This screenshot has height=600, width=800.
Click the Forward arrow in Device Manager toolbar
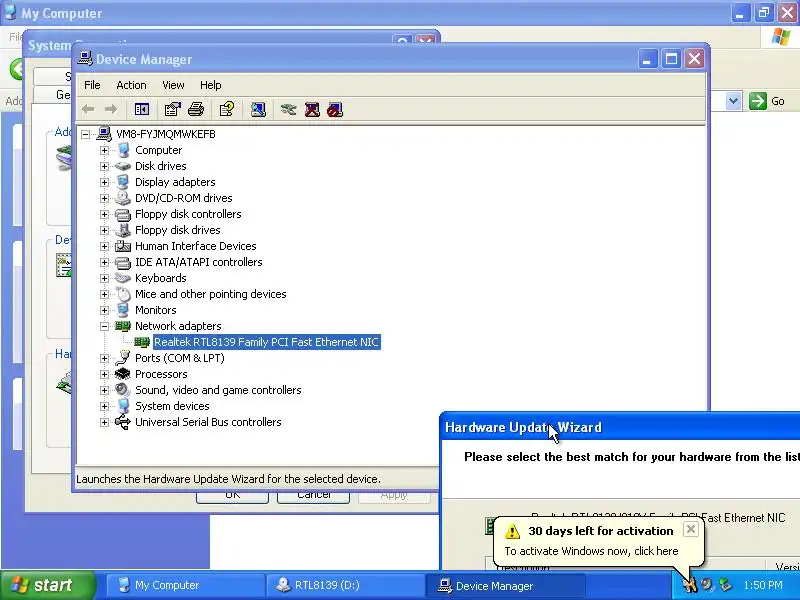click(111, 109)
